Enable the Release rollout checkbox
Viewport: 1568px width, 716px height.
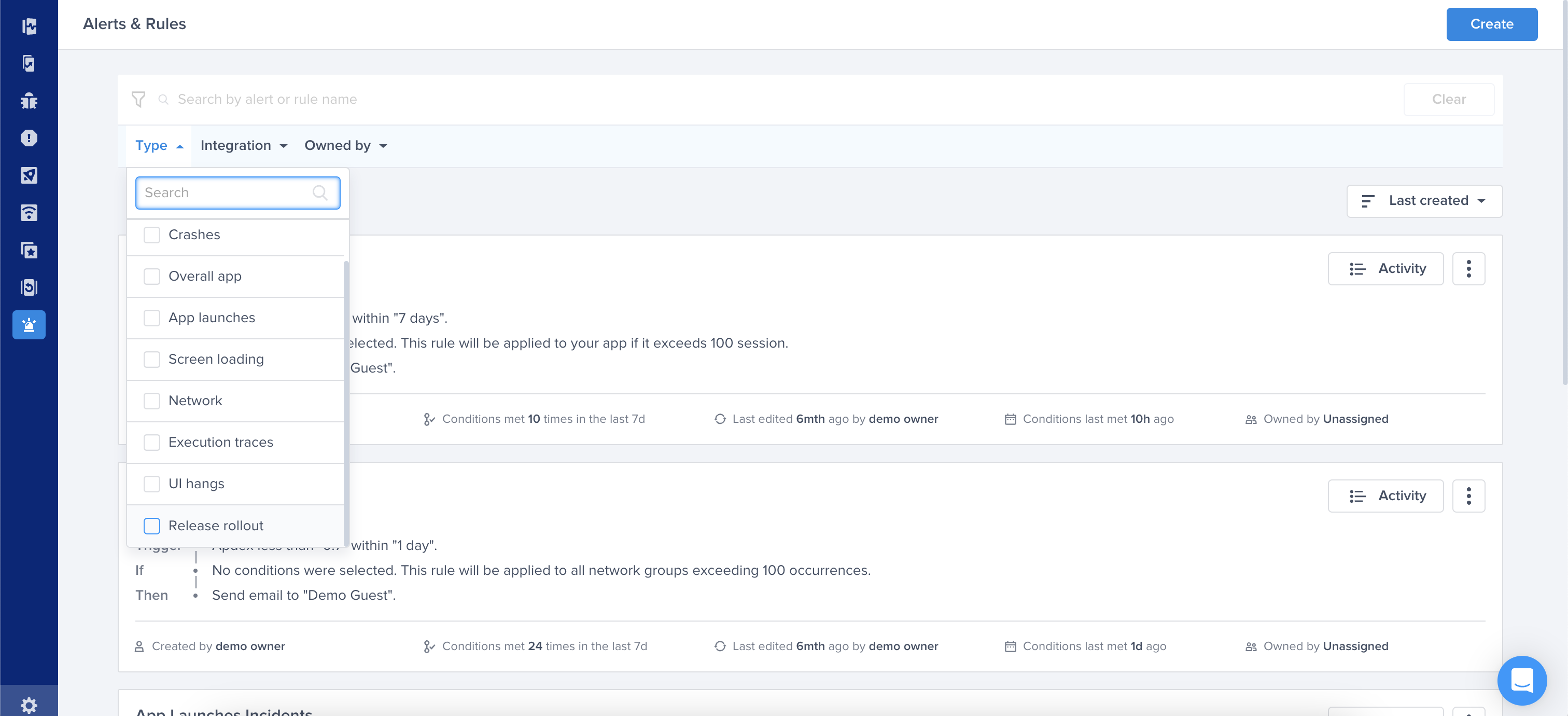point(152,525)
